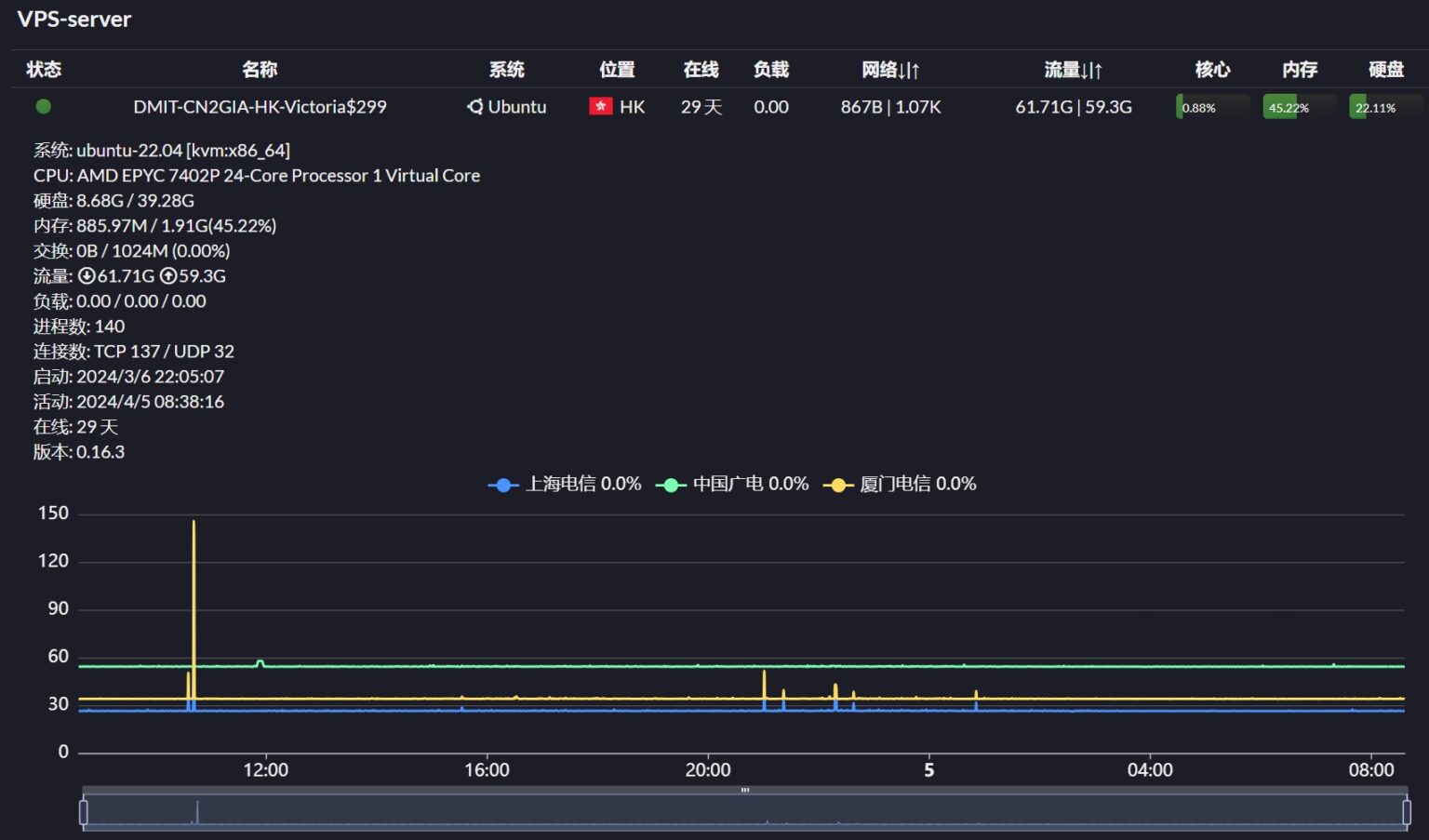
Task: Click the memory usage bar showing 45.22%
Action: [1299, 107]
